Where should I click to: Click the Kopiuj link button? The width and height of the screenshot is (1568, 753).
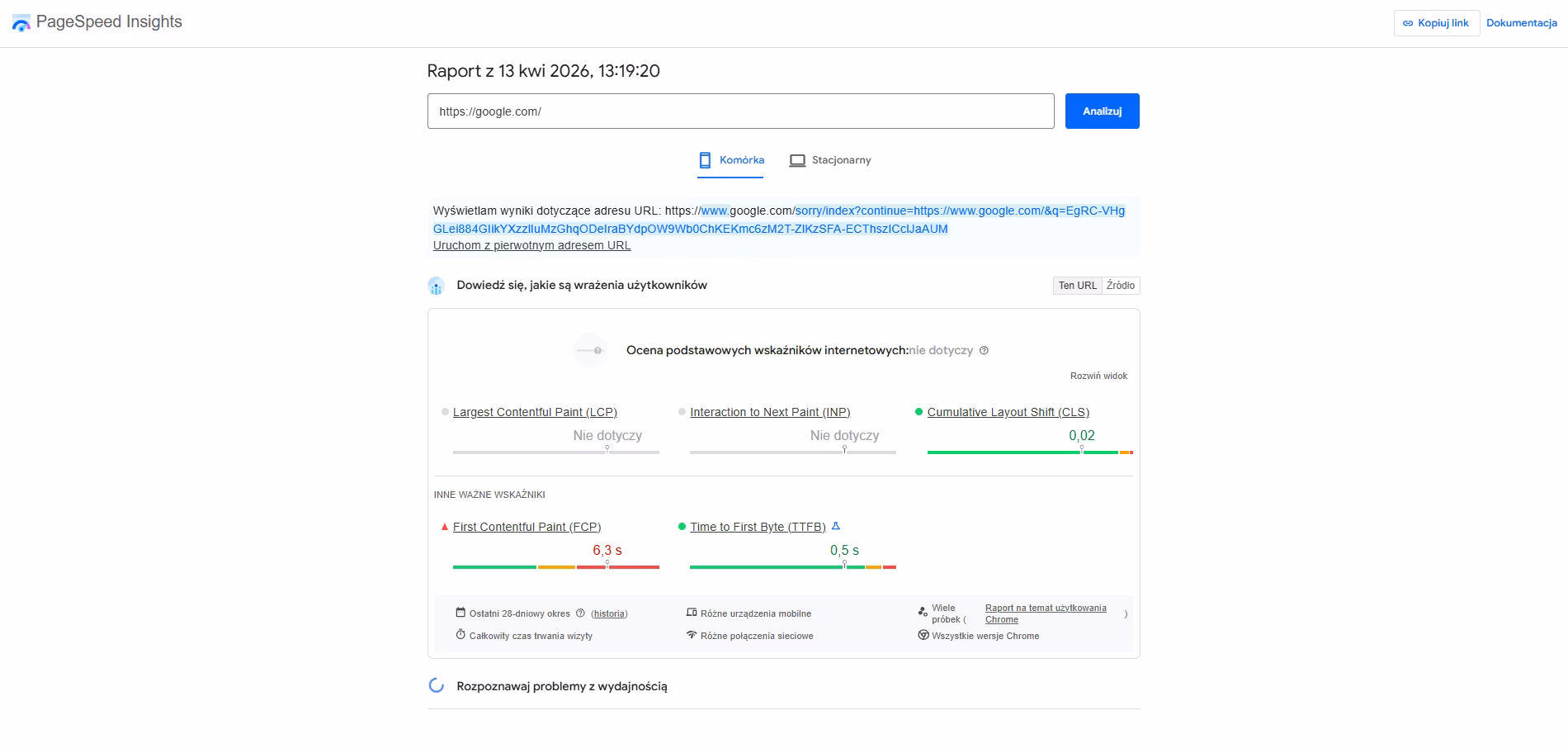click(x=1437, y=23)
